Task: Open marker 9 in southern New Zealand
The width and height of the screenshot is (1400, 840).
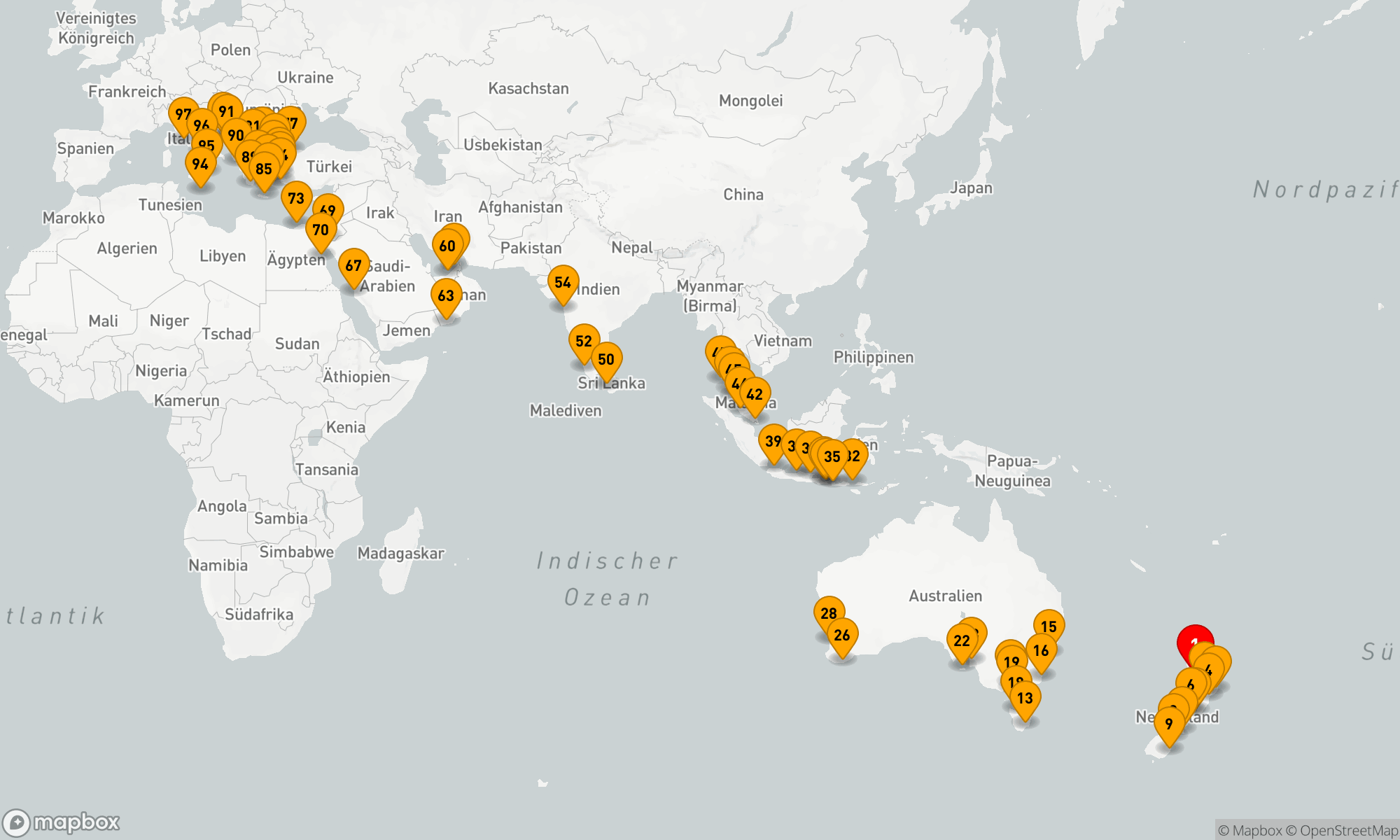Action: [x=1168, y=724]
